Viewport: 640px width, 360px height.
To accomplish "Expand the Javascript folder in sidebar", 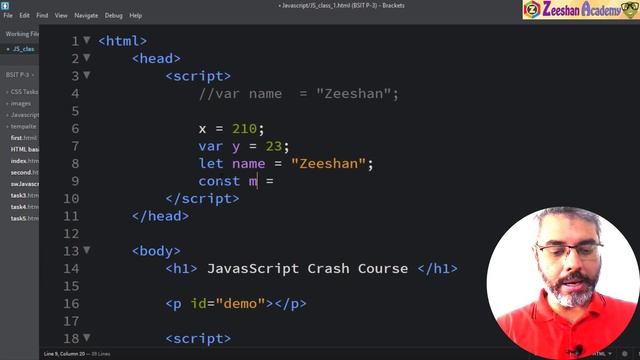I will pyautogui.click(x=22, y=115).
